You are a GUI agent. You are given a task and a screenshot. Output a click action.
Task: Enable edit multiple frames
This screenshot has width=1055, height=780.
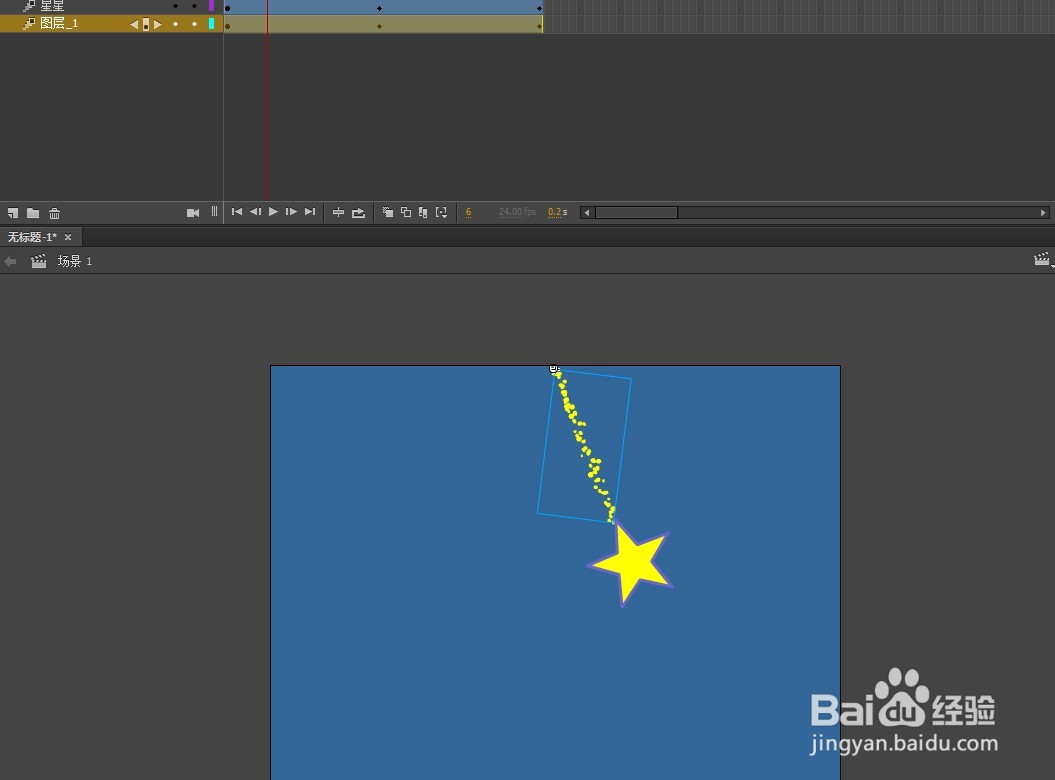tap(423, 212)
